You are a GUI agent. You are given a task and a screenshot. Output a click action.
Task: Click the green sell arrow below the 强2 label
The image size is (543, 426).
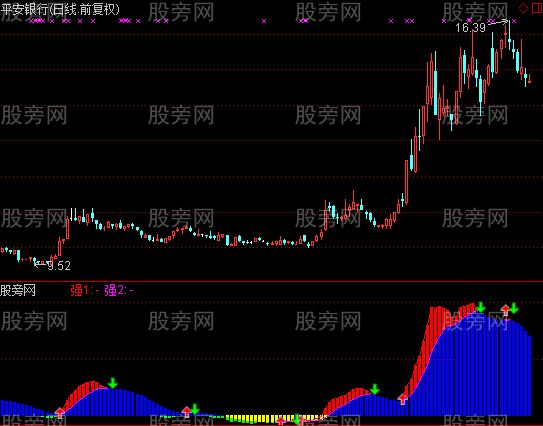pyautogui.click(x=113, y=383)
